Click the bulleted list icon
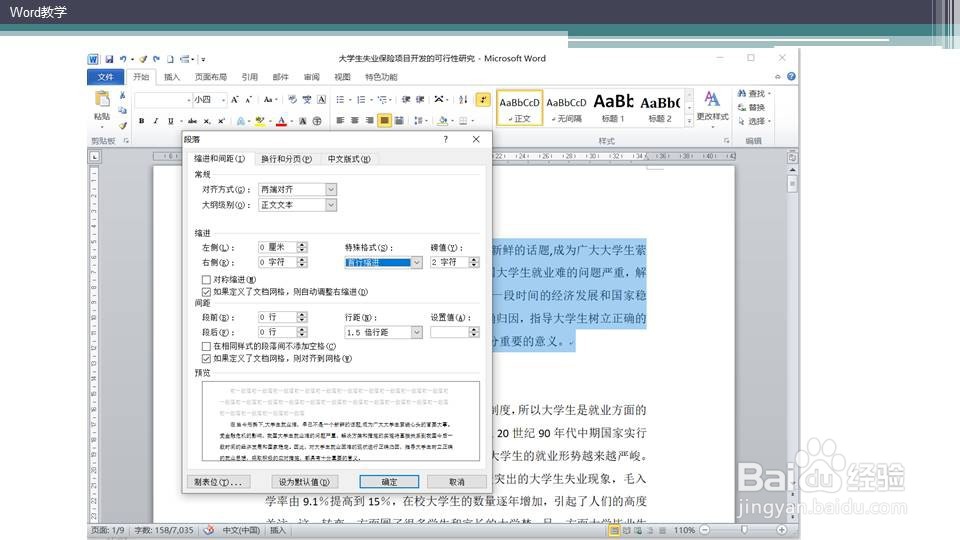The height and width of the screenshot is (540, 960). pos(340,99)
